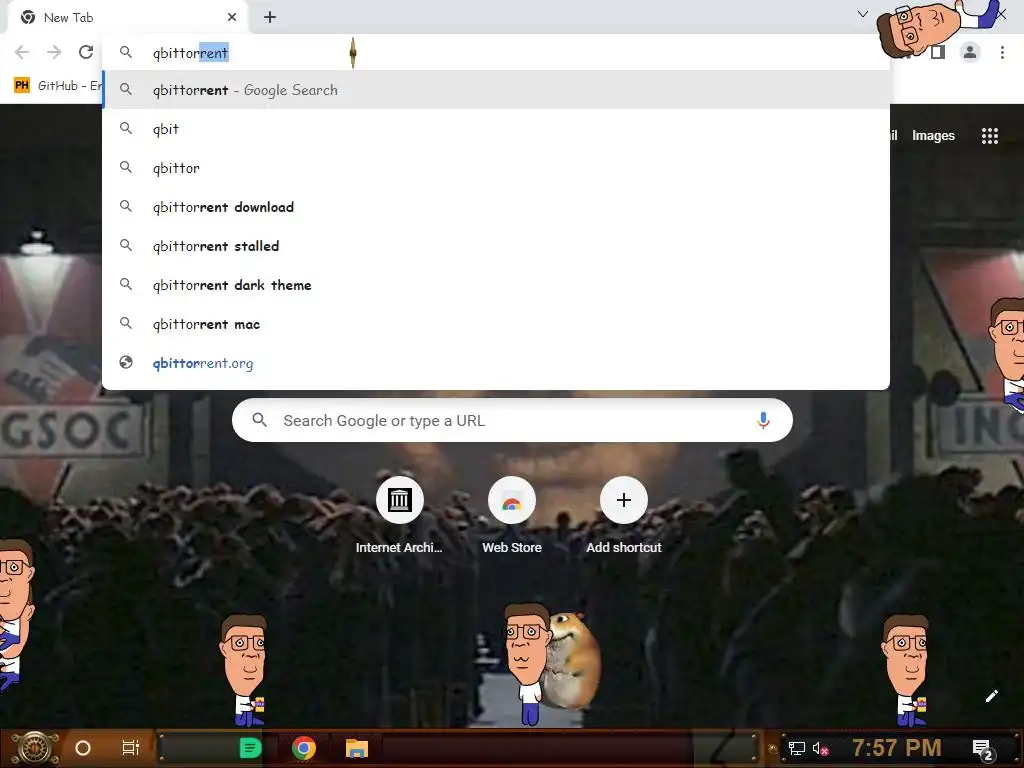Click the Cortana circle on taskbar
Screen dimensions: 1024x768
click(x=83, y=748)
